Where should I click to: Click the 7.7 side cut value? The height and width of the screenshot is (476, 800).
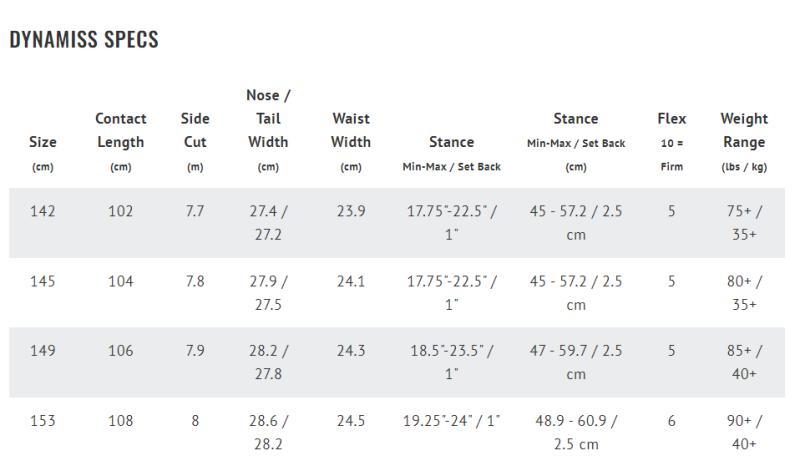(x=195, y=211)
